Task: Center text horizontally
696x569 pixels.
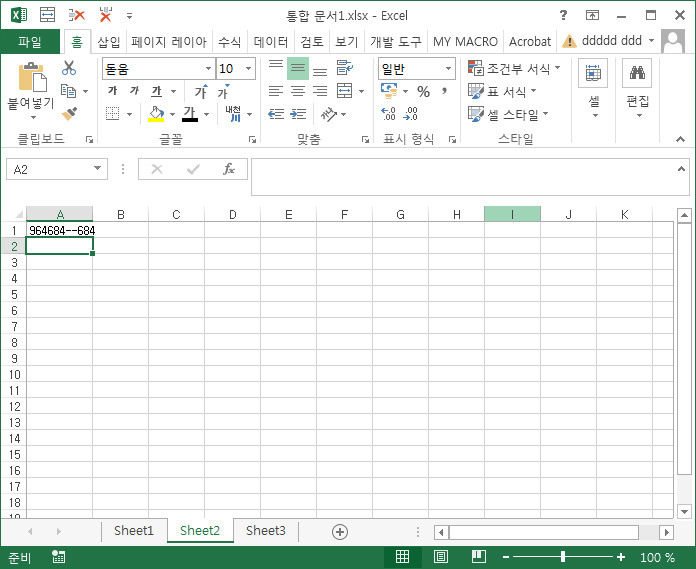Action: click(298, 91)
